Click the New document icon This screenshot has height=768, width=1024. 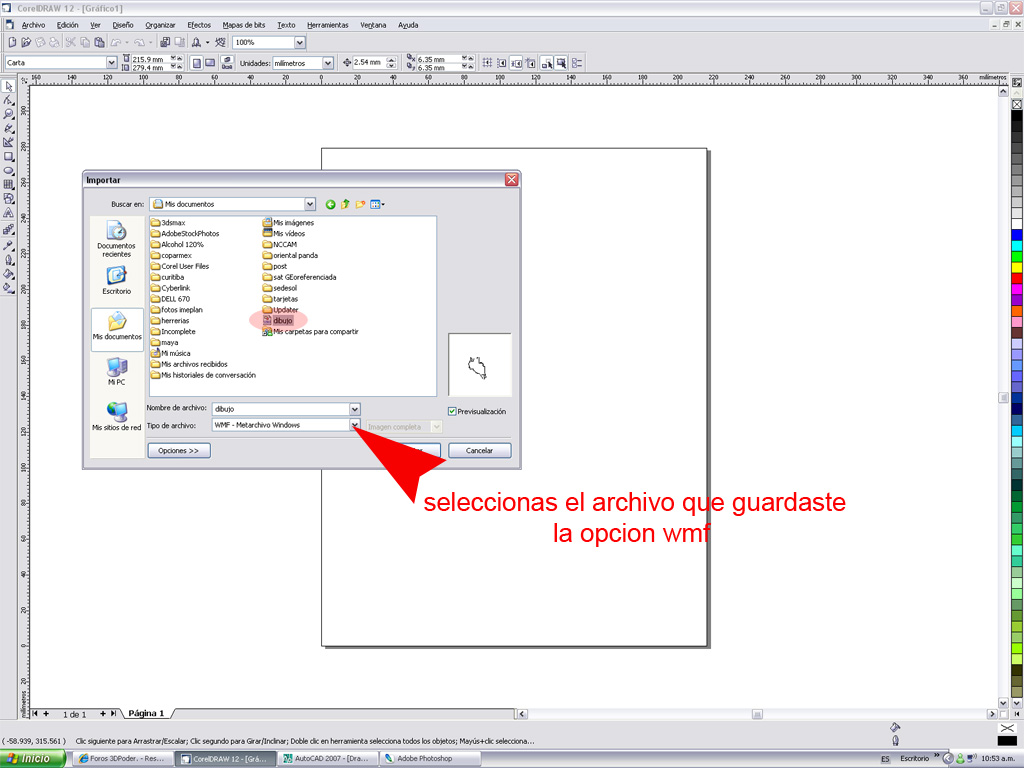pos(12,42)
